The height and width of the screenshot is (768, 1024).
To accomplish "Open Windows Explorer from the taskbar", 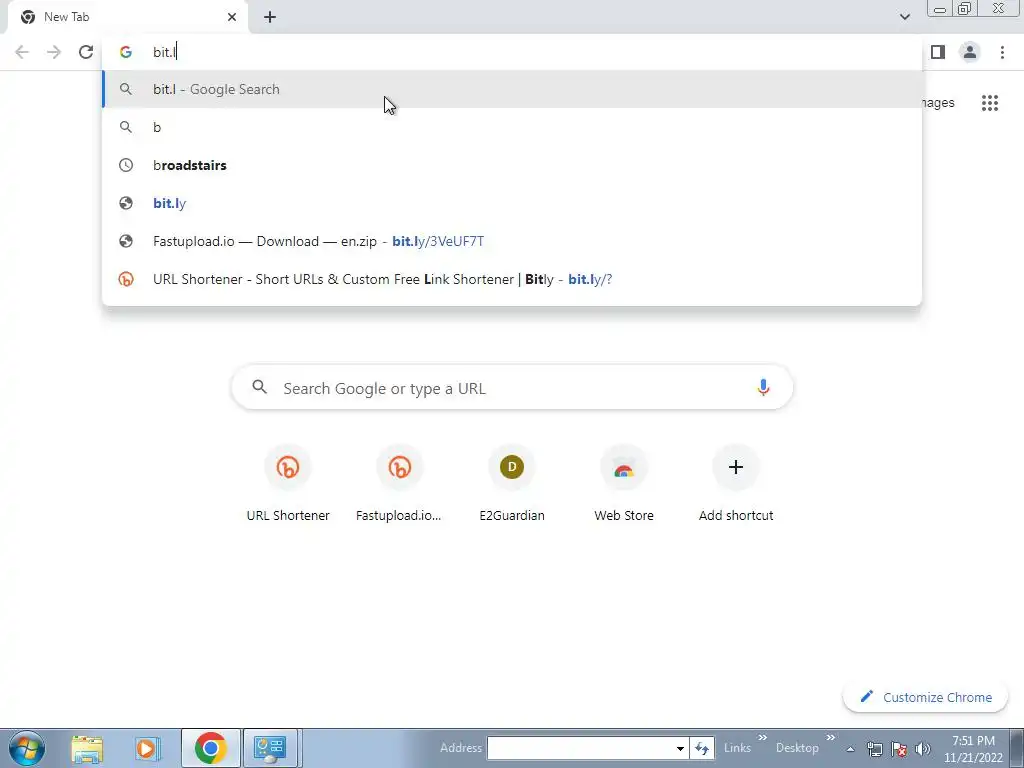I will [x=88, y=748].
